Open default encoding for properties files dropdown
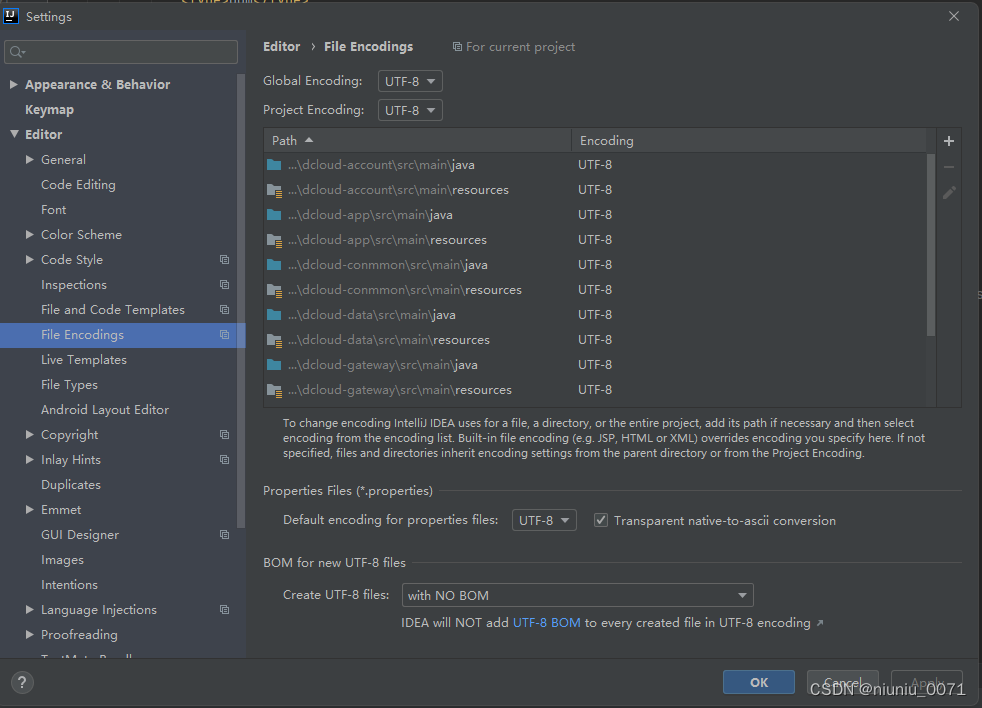Image resolution: width=982 pixels, height=708 pixels. coord(544,520)
